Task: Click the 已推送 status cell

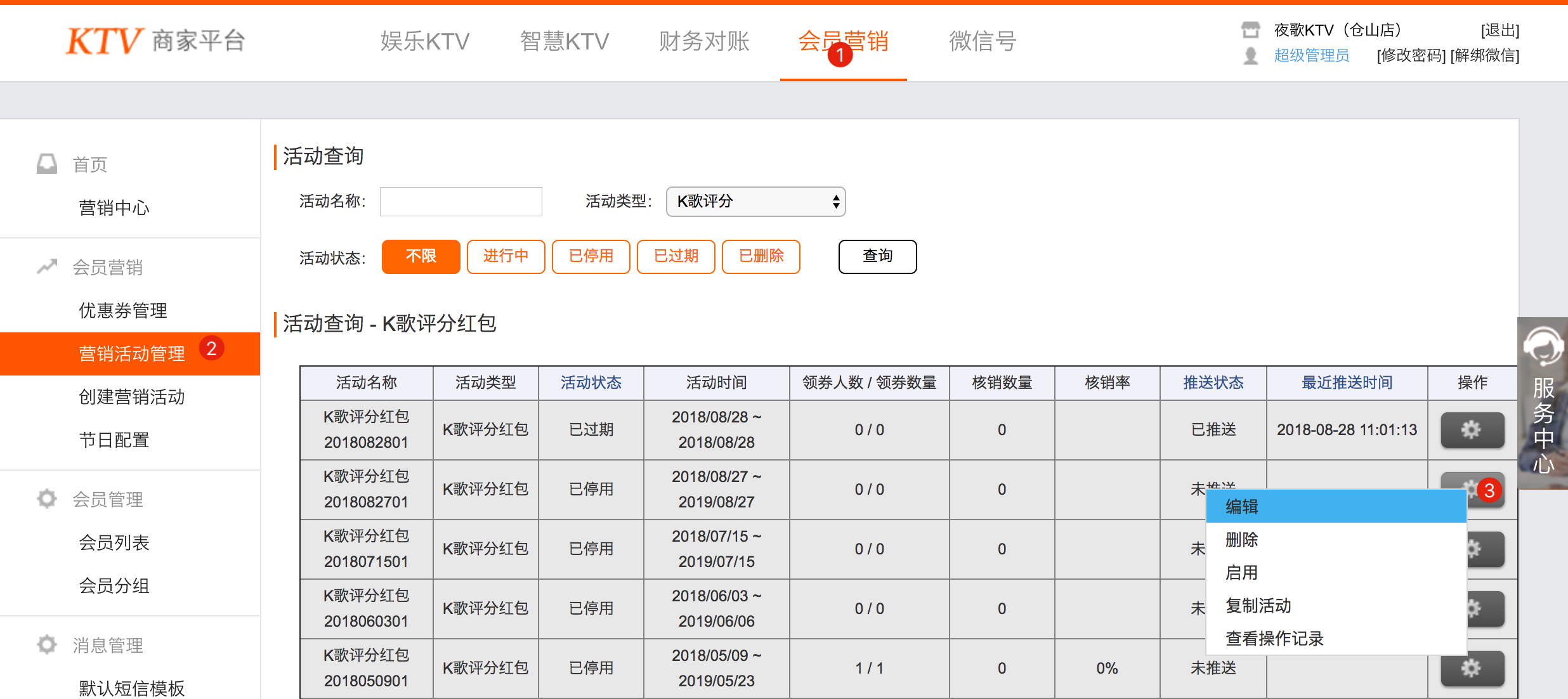Action: [x=1213, y=429]
